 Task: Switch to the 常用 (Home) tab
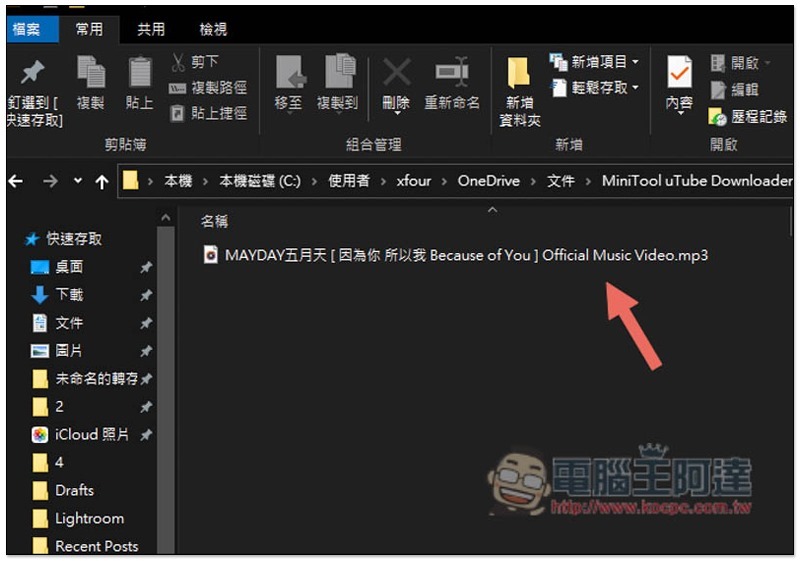pos(89,29)
